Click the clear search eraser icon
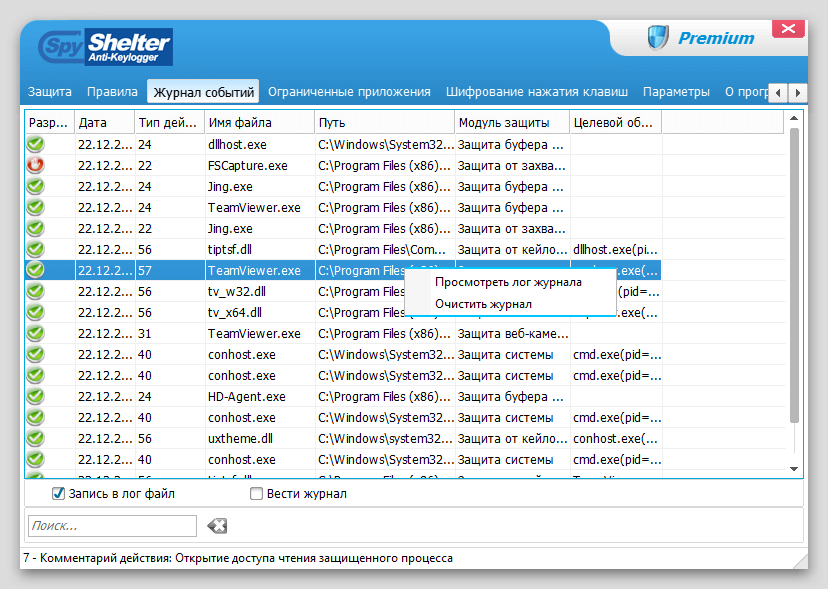This screenshot has height=589, width=828. (x=217, y=526)
